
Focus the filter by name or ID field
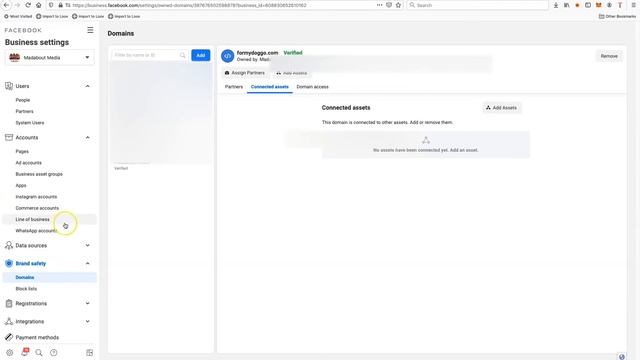click(x=149, y=55)
